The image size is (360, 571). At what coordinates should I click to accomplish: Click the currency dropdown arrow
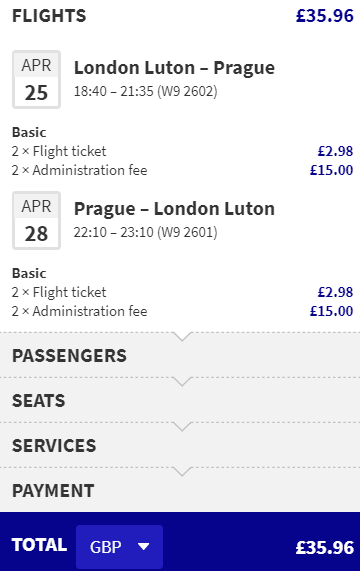(144, 546)
